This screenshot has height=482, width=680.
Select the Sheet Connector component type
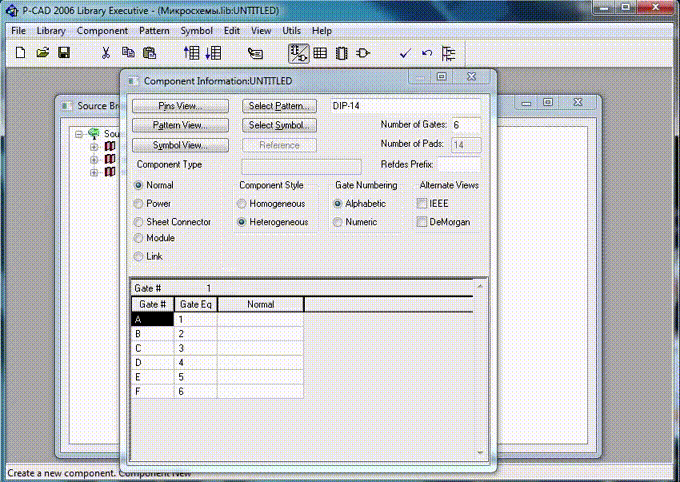tap(138, 222)
